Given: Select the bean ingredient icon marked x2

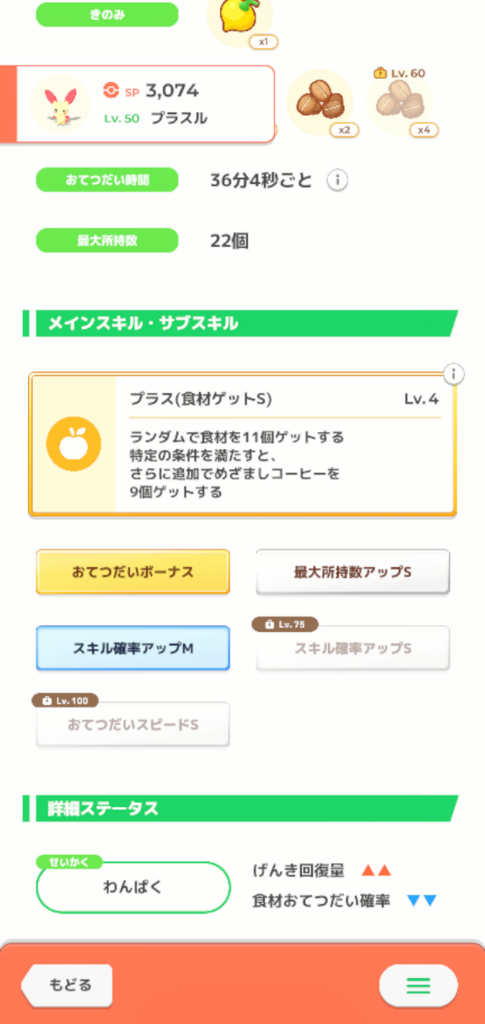Looking at the screenshot, I should click(x=320, y=102).
